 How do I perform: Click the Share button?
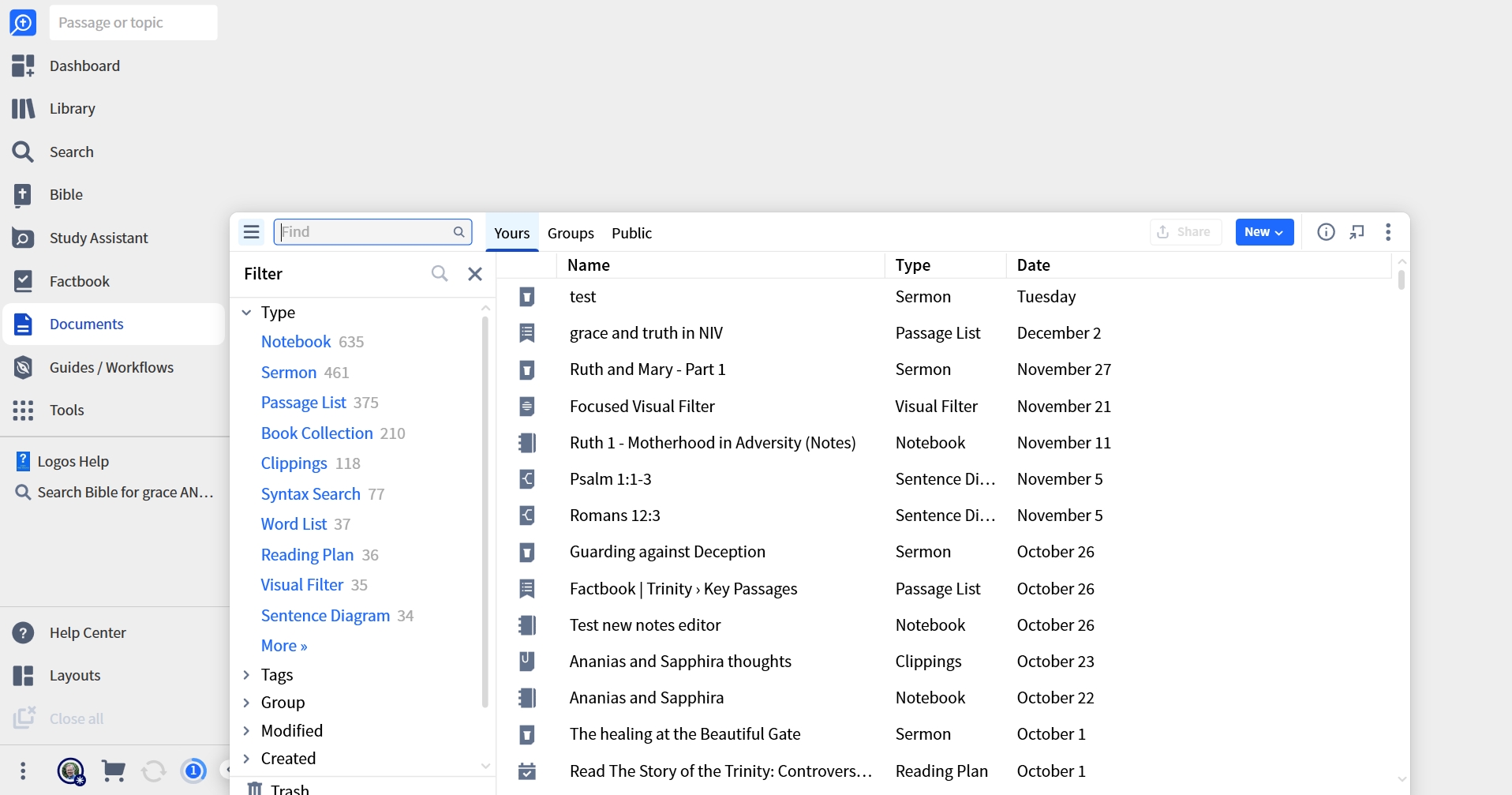(1185, 232)
